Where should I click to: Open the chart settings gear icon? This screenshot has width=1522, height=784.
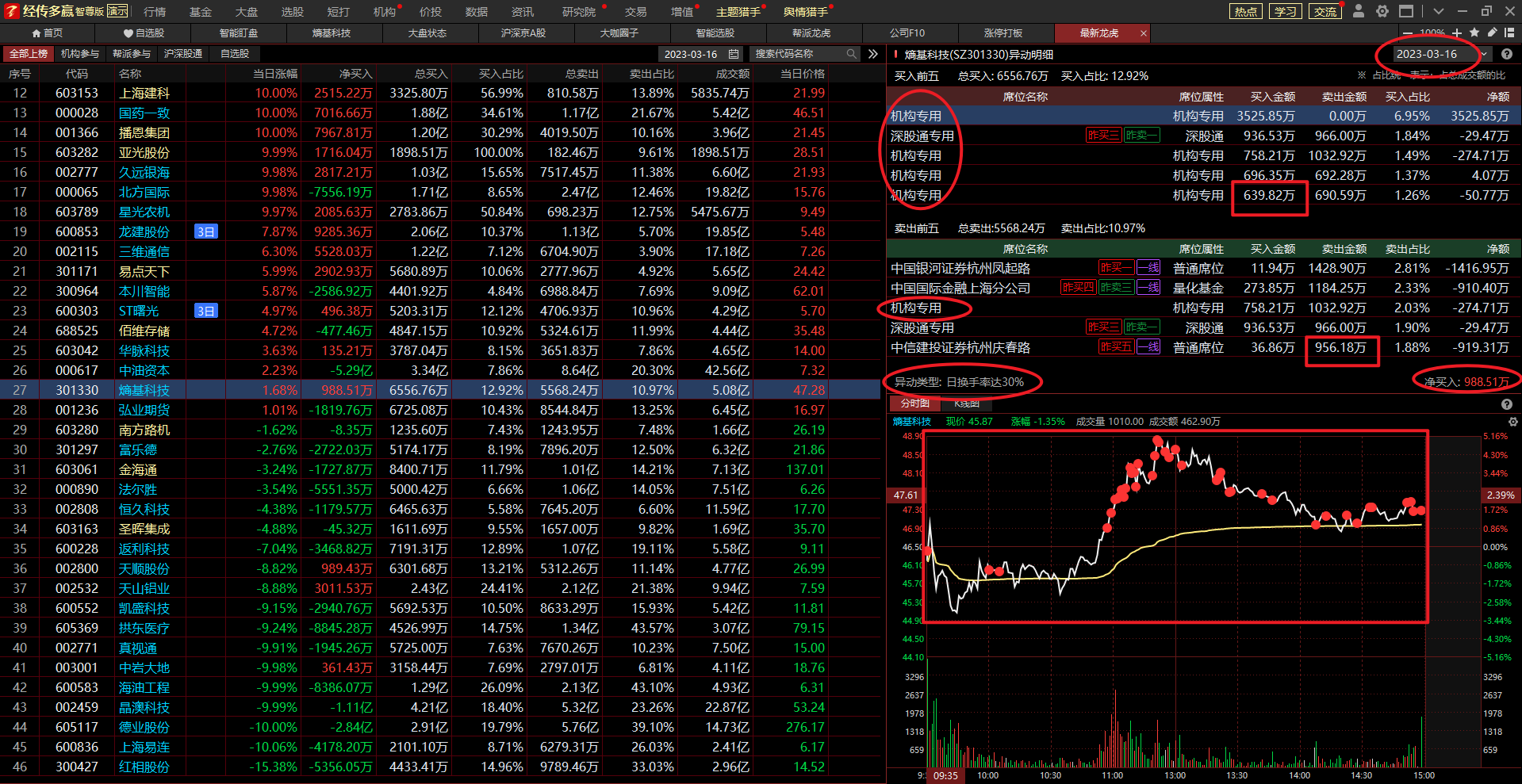coord(1512,422)
